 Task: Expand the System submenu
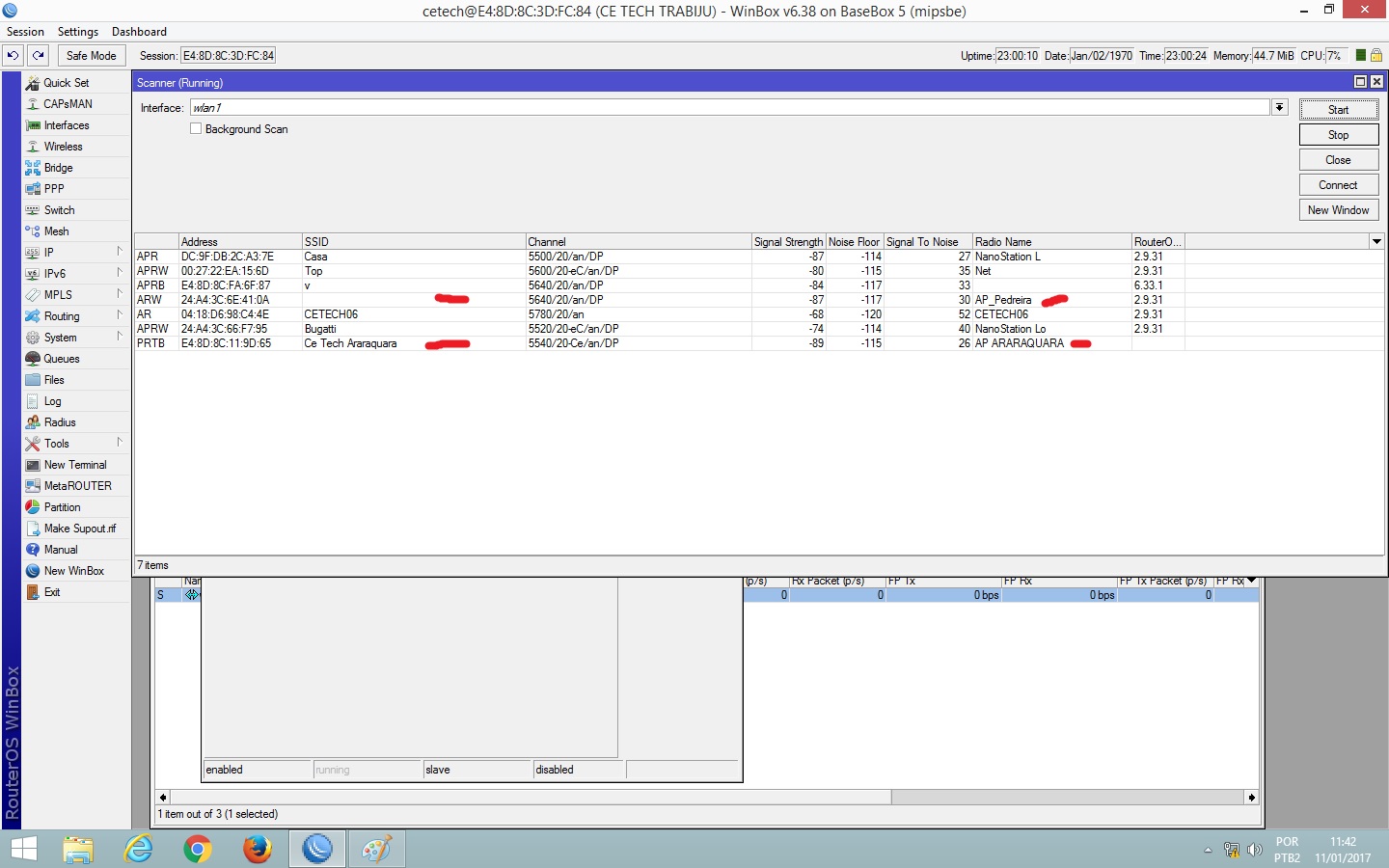[x=120, y=338]
